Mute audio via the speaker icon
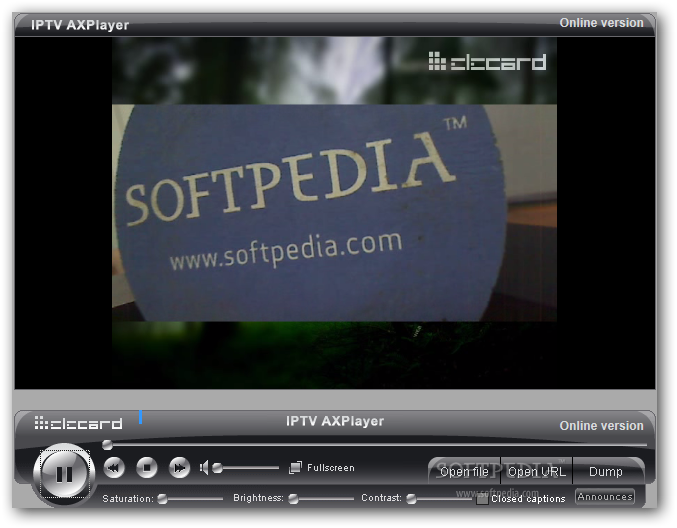677x528 pixels. 204,468
